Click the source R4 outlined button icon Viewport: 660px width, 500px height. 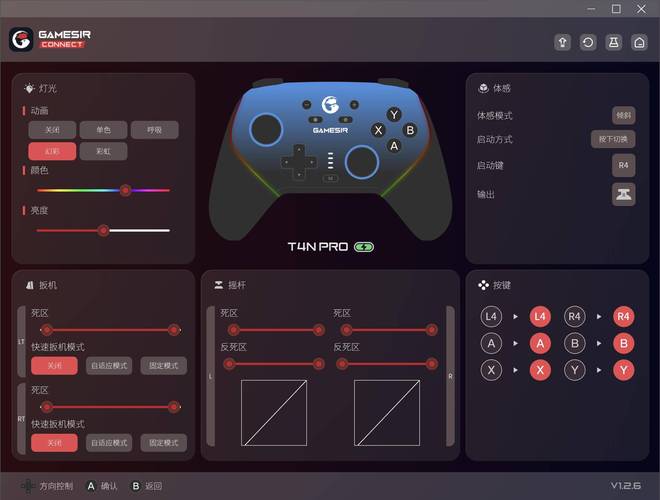(575, 316)
